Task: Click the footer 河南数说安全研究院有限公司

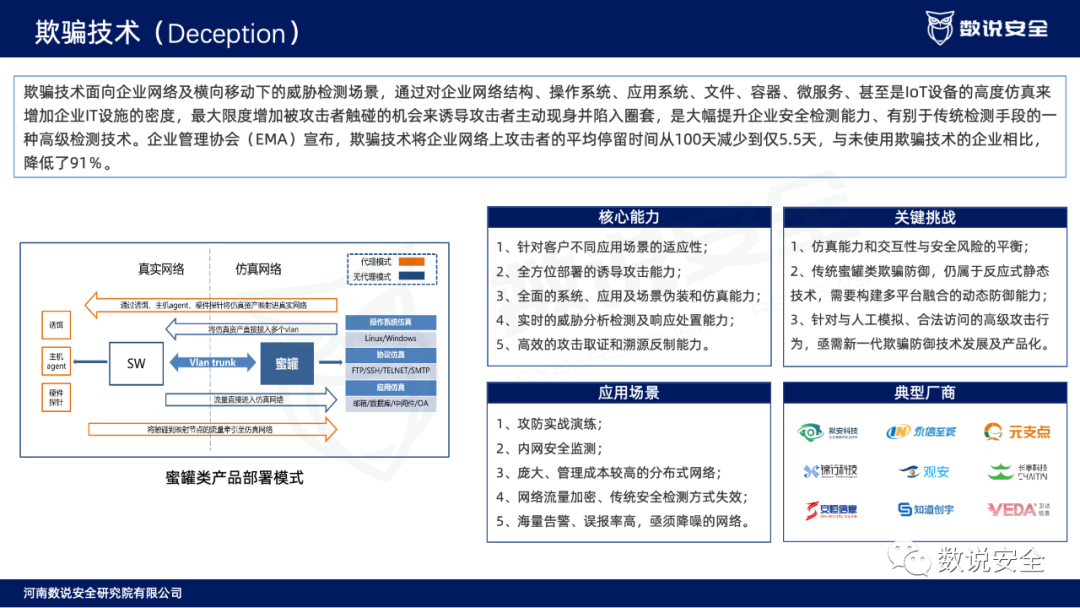Action: pos(103,593)
